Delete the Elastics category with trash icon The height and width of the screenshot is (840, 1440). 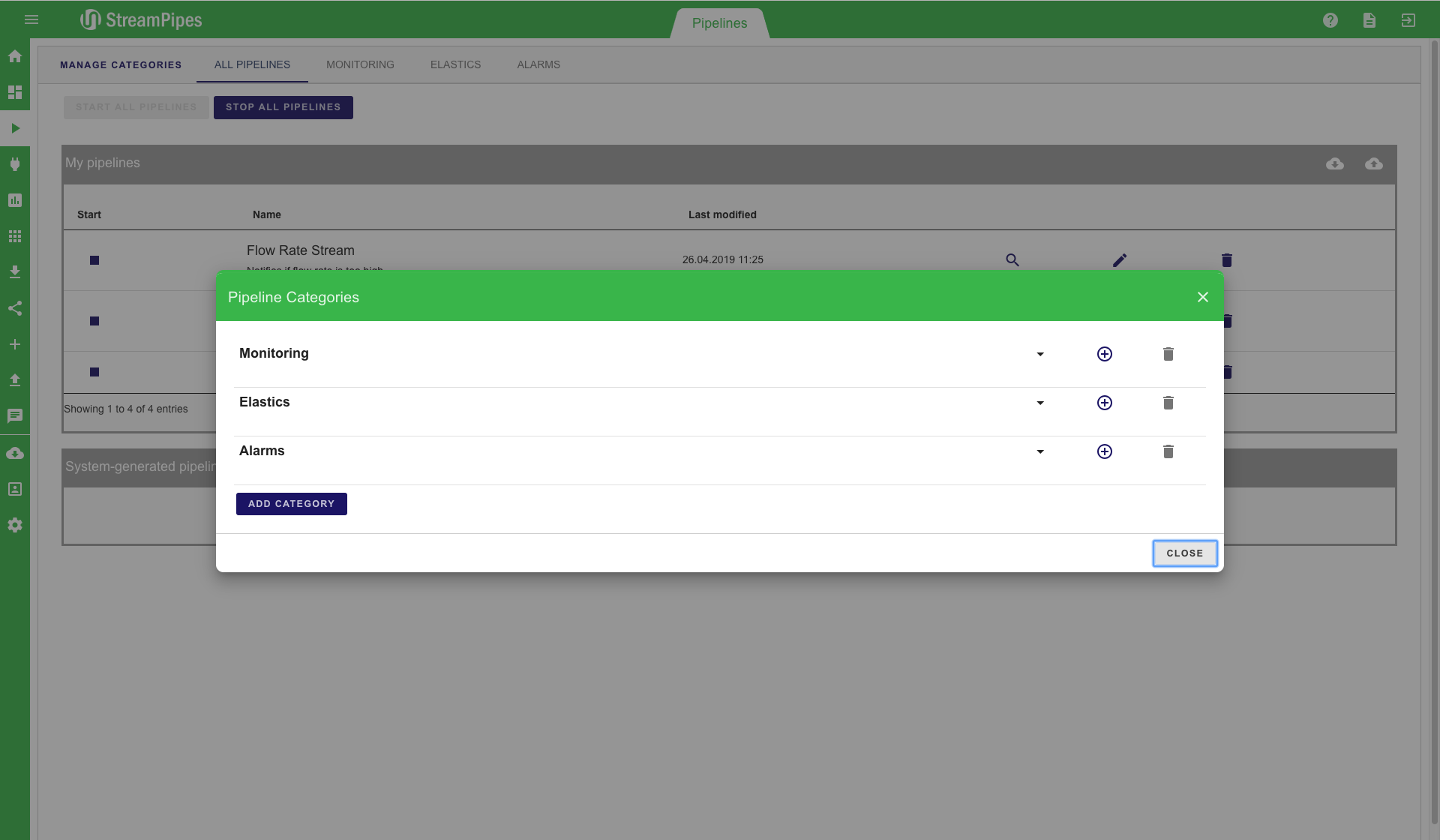point(1168,403)
